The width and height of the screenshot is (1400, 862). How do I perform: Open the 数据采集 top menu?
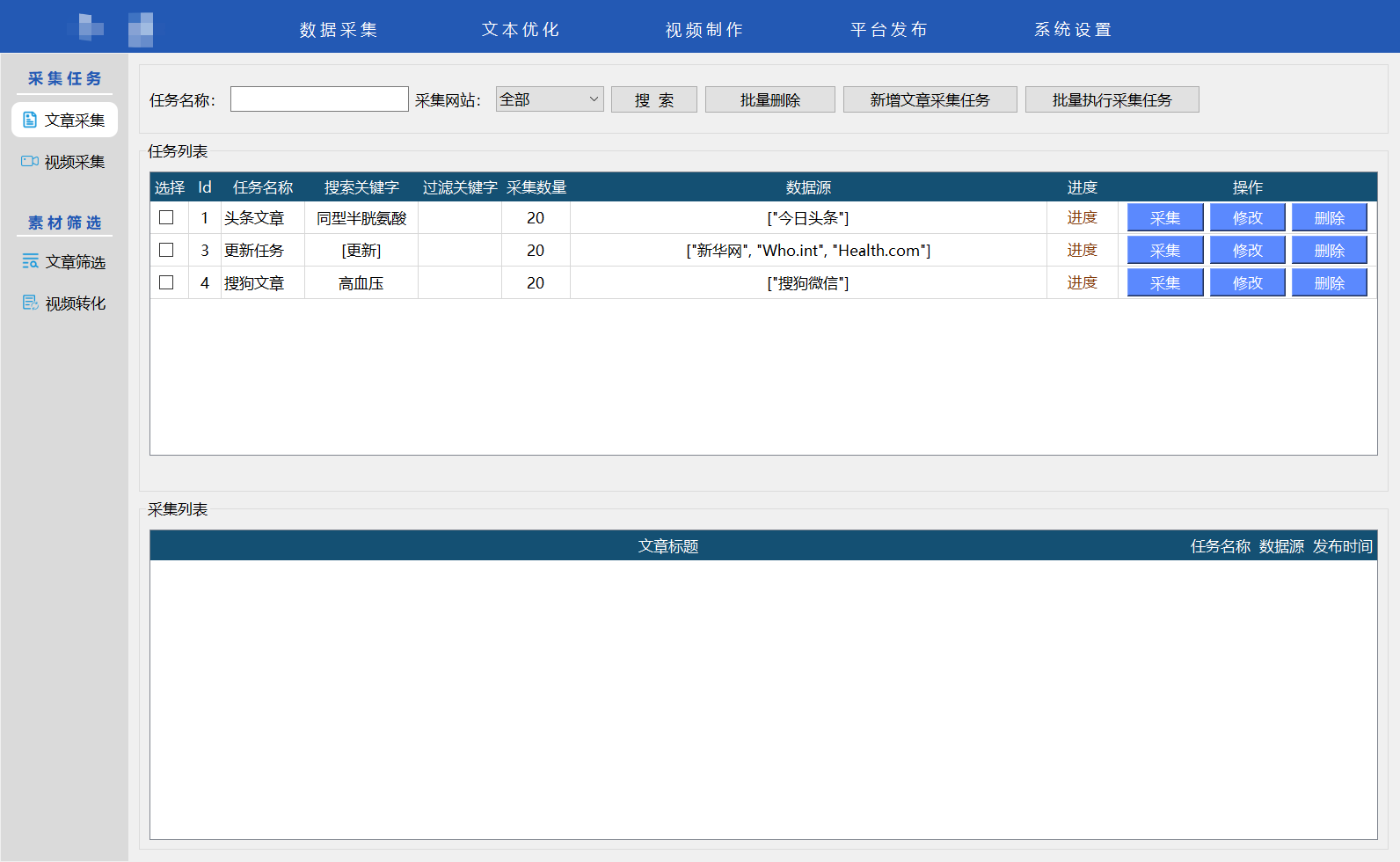pyautogui.click(x=339, y=29)
